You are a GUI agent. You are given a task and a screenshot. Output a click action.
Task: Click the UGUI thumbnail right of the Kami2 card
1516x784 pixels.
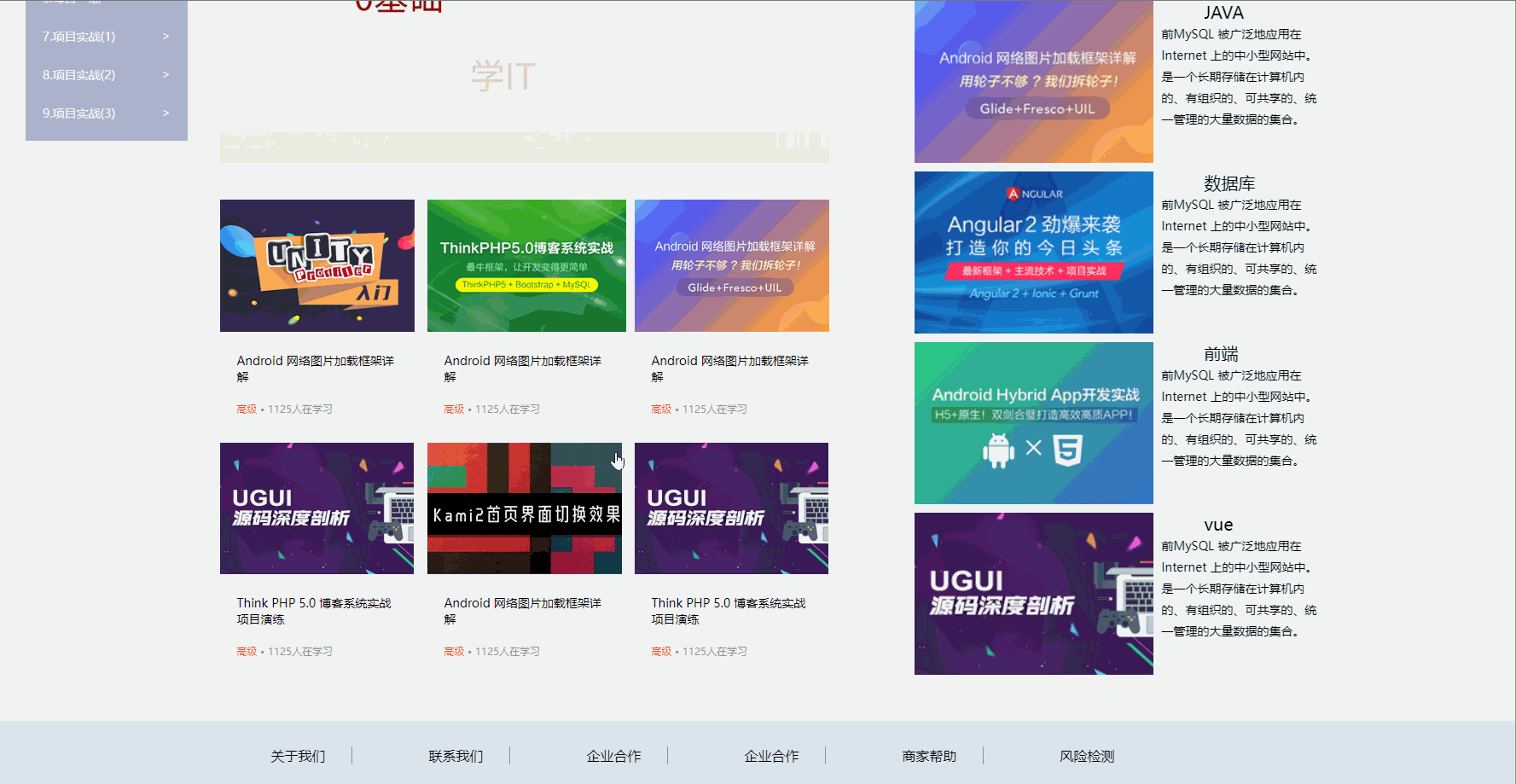731,508
